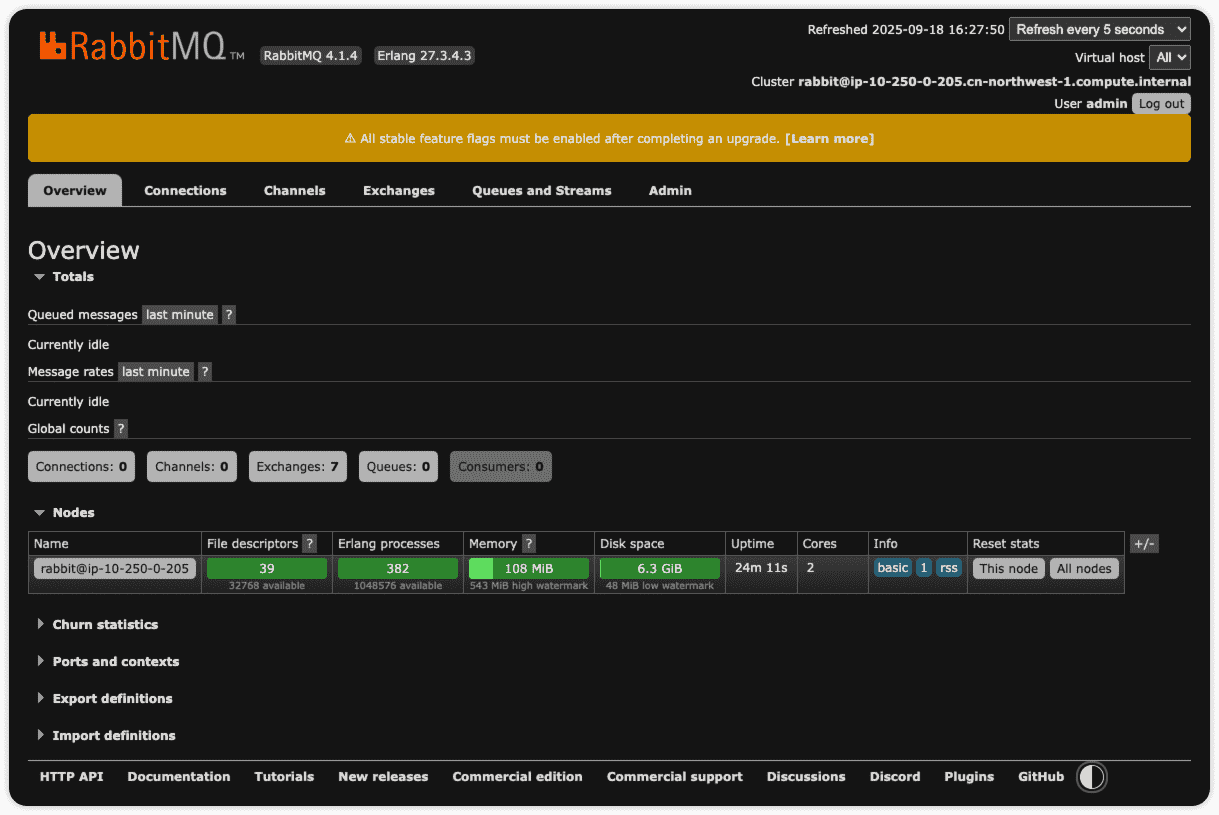Image resolution: width=1219 pixels, height=815 pixels.
Task: Click the basic info tag
Action: point(893,568)
